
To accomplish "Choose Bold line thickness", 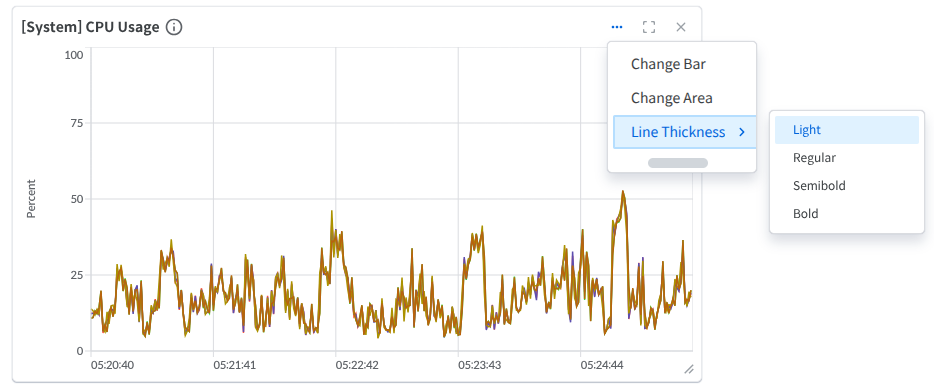I will click(846, 213).
